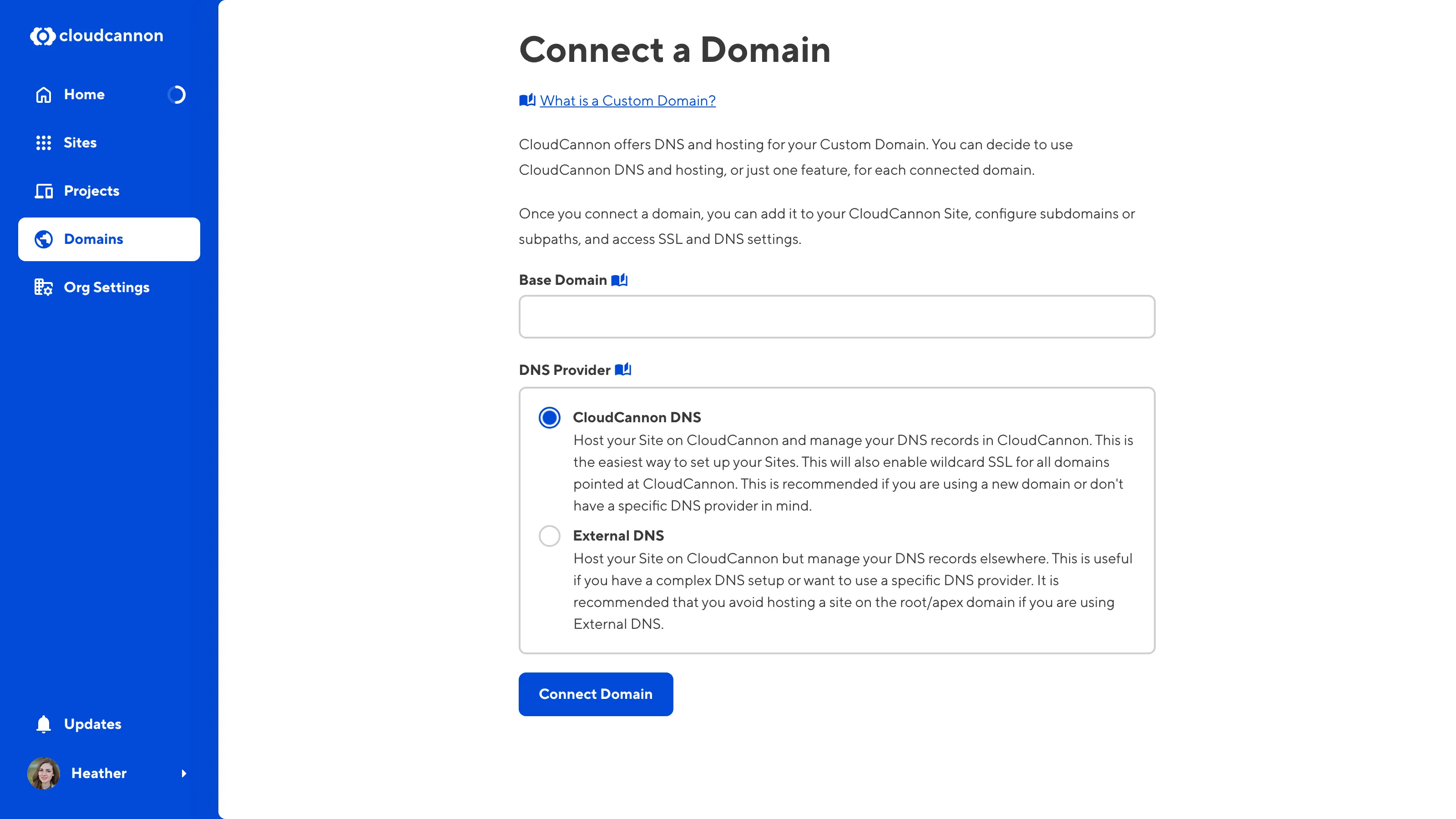The width and height of the screenshot is (1456, 819).
Task: Select the External DNS radio button
Action: pos(549,536)
